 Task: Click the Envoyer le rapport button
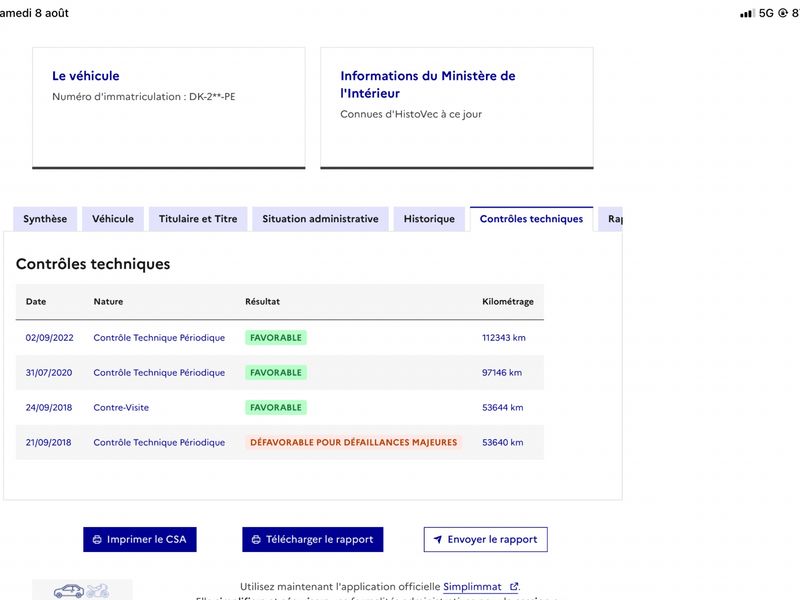pyautogui.click(x=486, y=539)
